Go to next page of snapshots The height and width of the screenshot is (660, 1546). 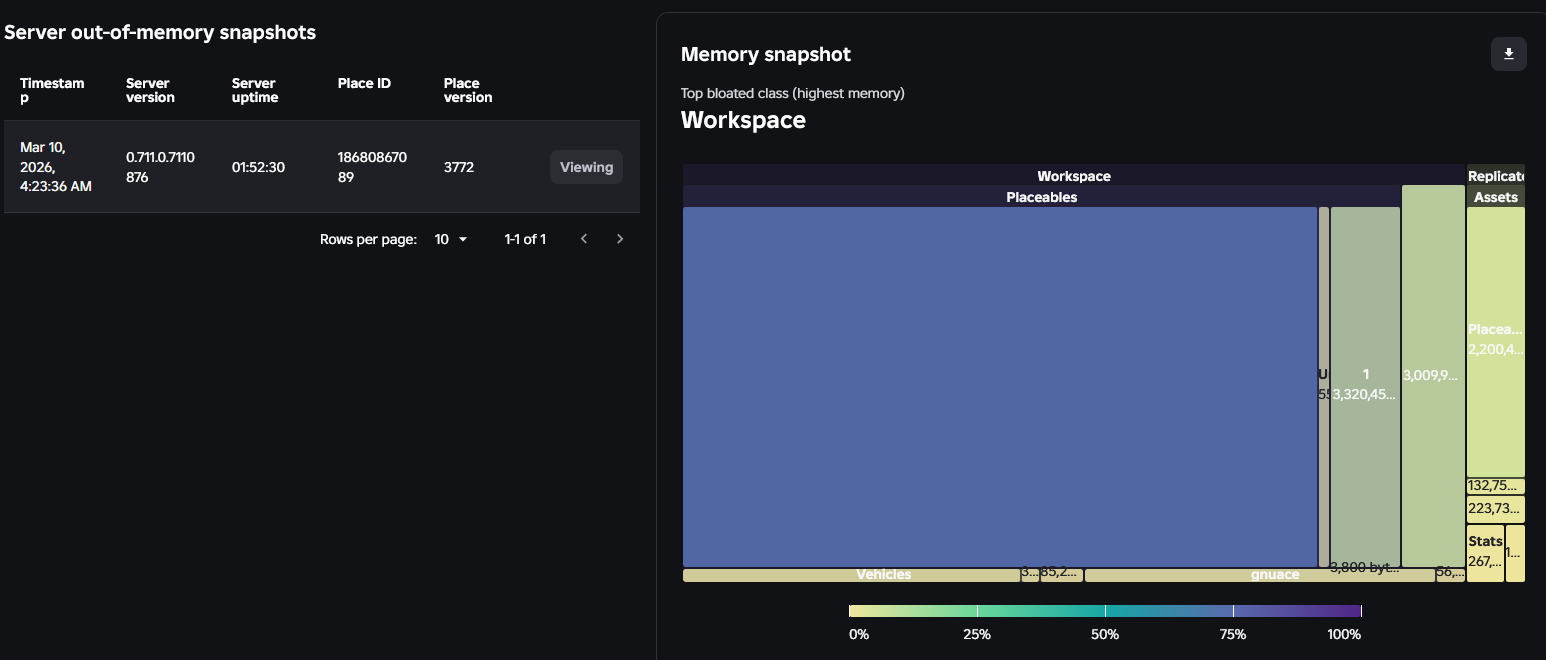[x=620, y=239]
